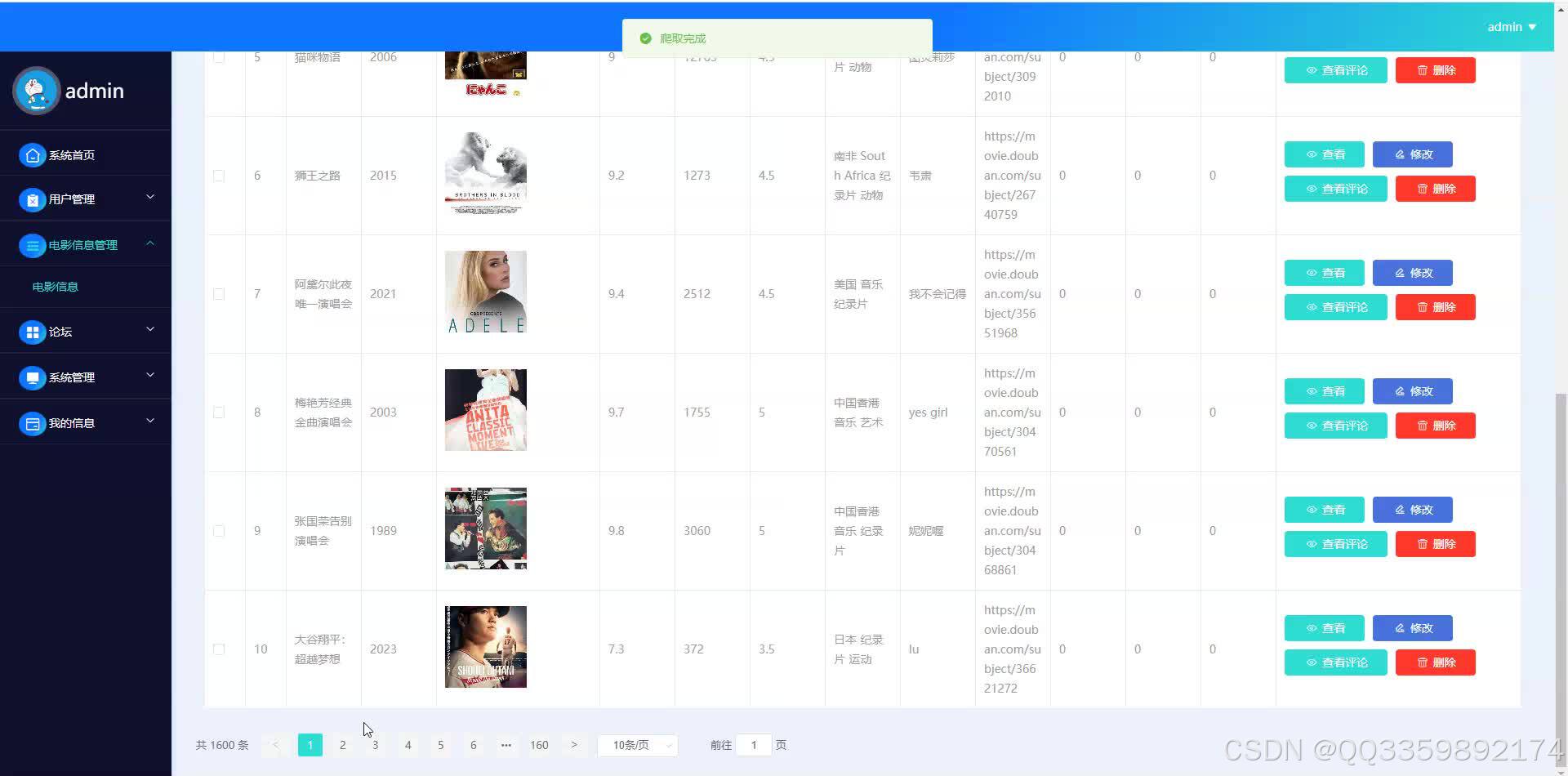Check the checkbox for row 8 梅艳芳
The height and width of the screenshot is (776, 1568).
(x=219, y=413)
